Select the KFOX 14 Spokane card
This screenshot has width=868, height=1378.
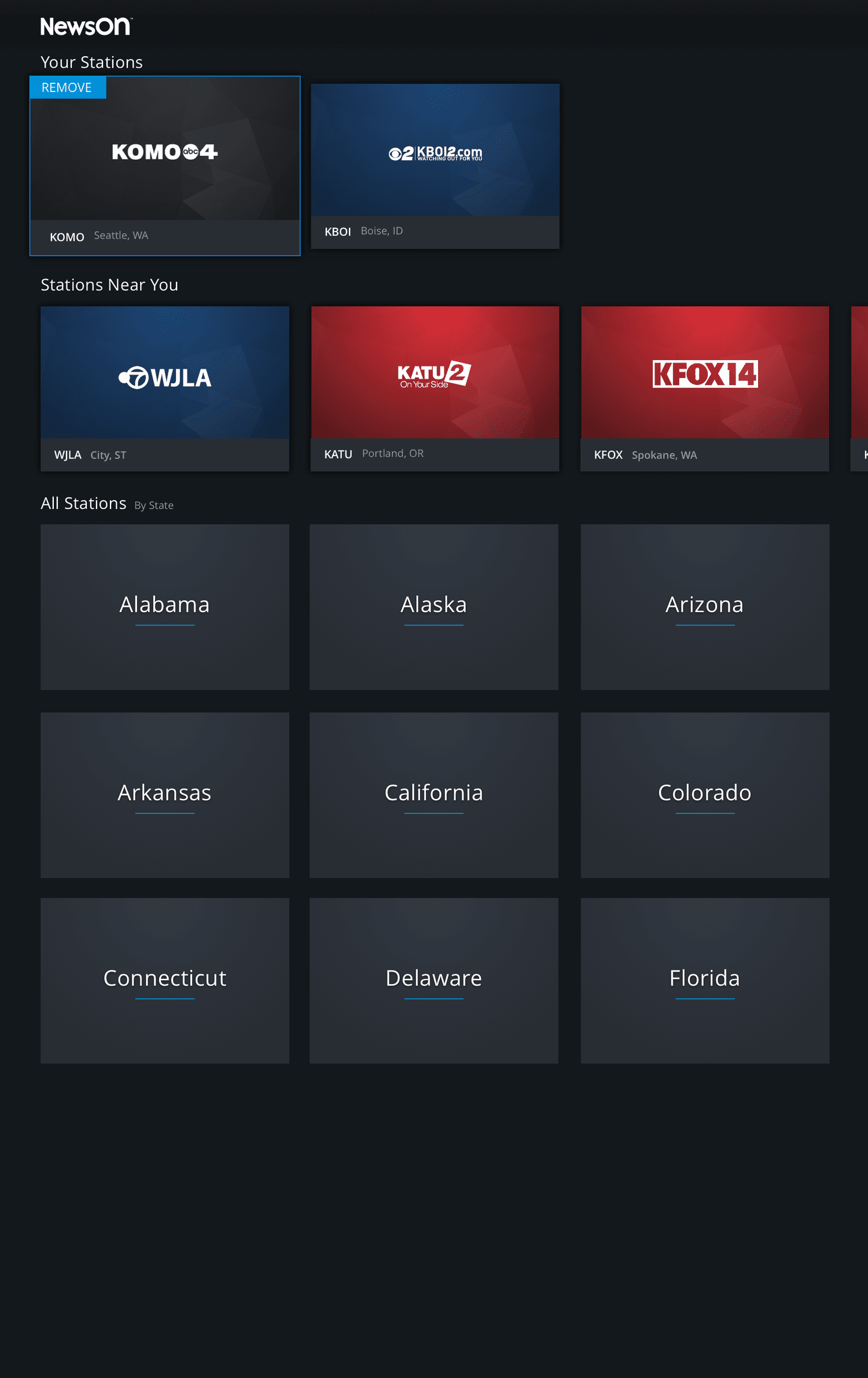tap(705, 389)
